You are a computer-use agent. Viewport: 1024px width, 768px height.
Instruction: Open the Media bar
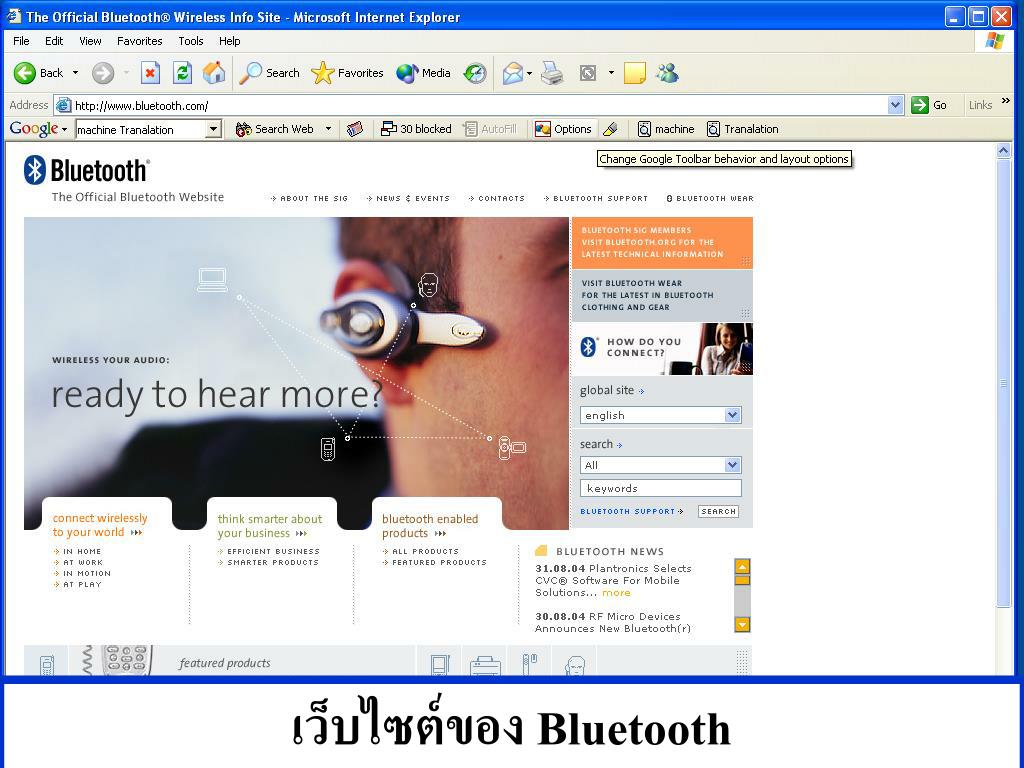423,73
